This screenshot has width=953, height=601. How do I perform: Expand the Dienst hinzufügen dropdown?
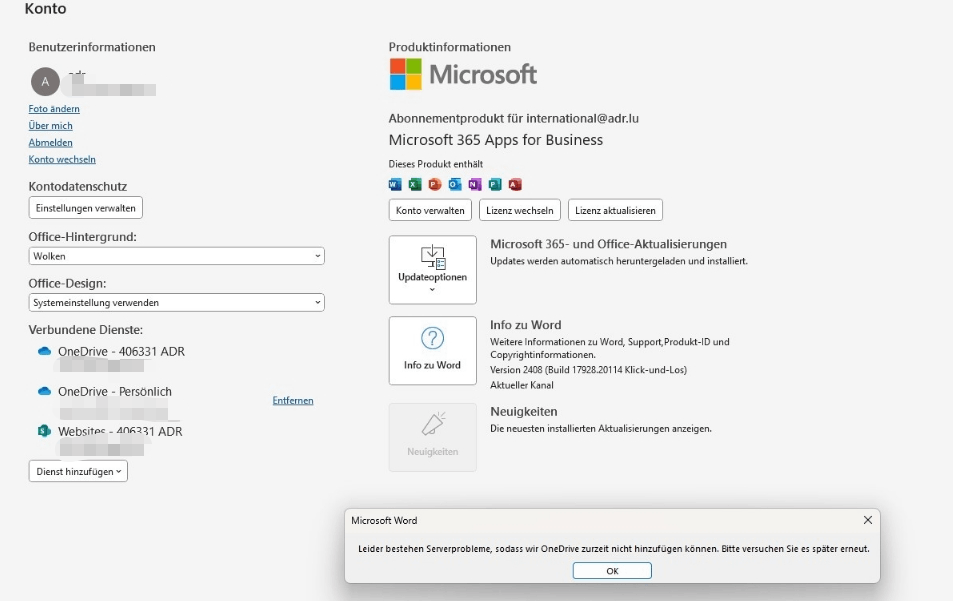coord(78,472)
